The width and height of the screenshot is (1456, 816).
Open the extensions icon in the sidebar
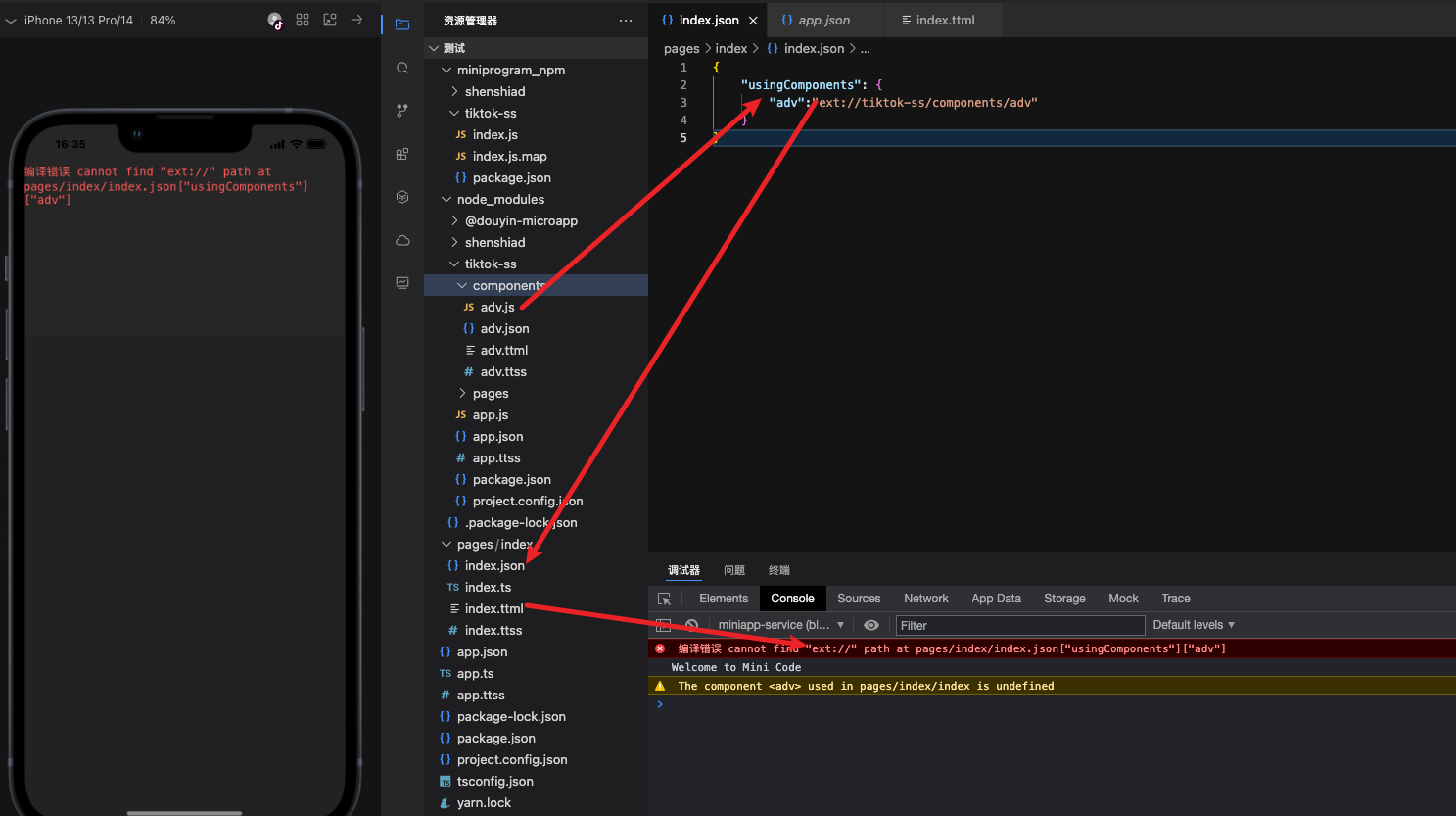tap(402, 154)
